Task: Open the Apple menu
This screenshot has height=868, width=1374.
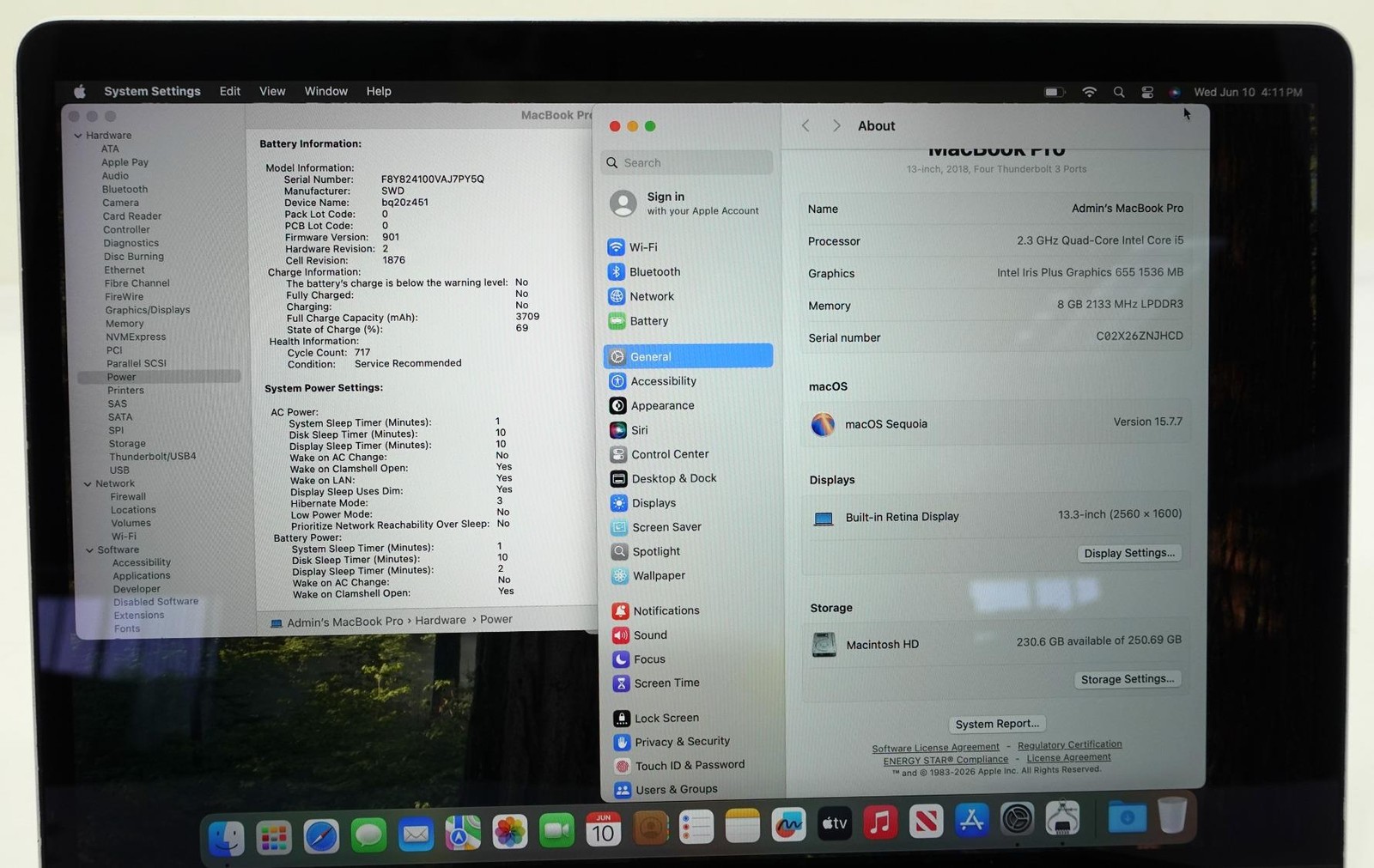Action: coord(80,91)
